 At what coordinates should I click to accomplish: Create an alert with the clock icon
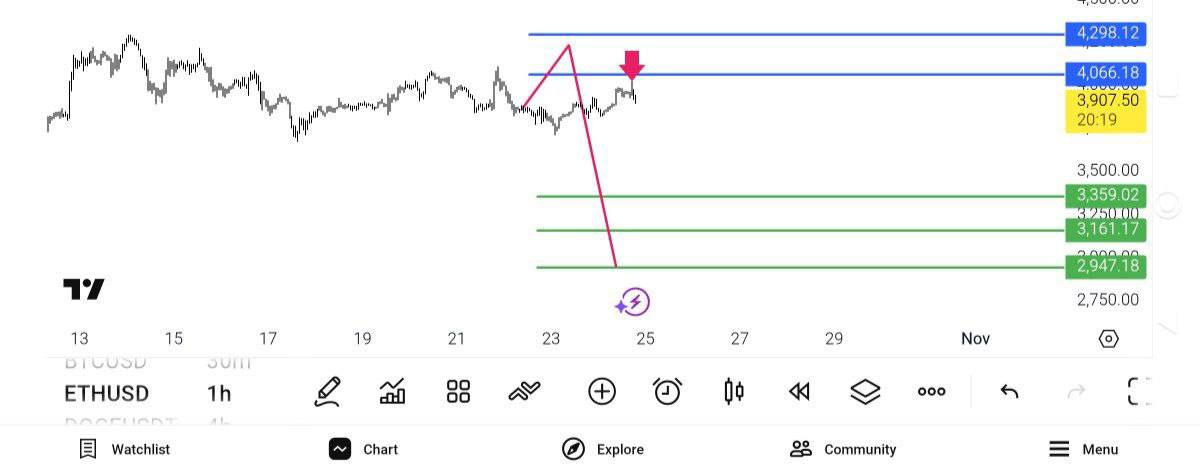[x=667, y=392]
